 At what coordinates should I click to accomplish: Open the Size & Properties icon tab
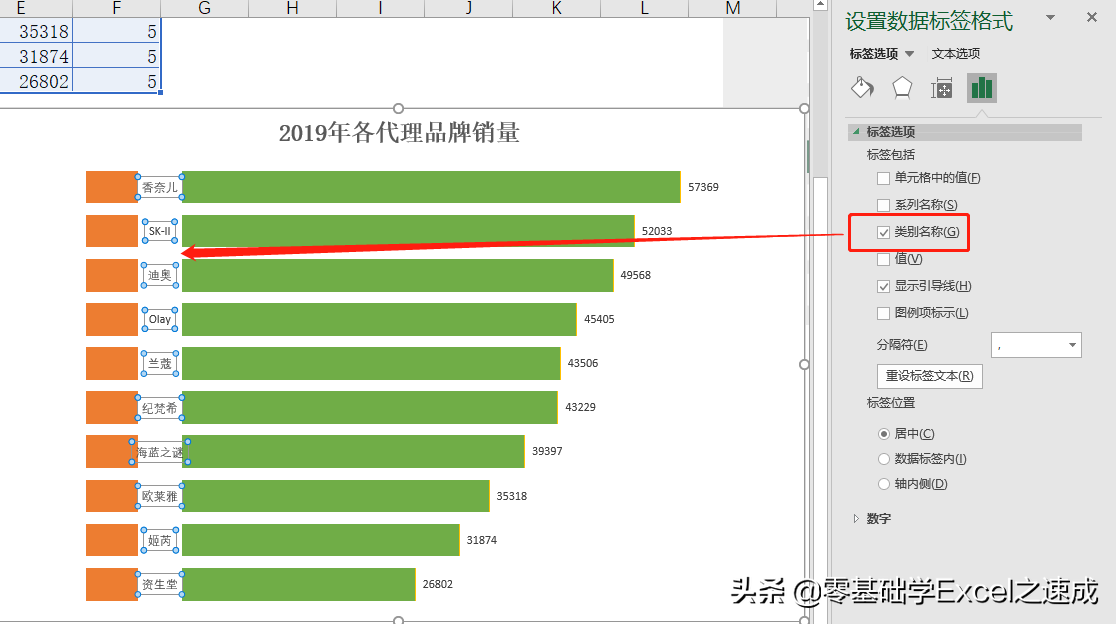tap(942, 88)
